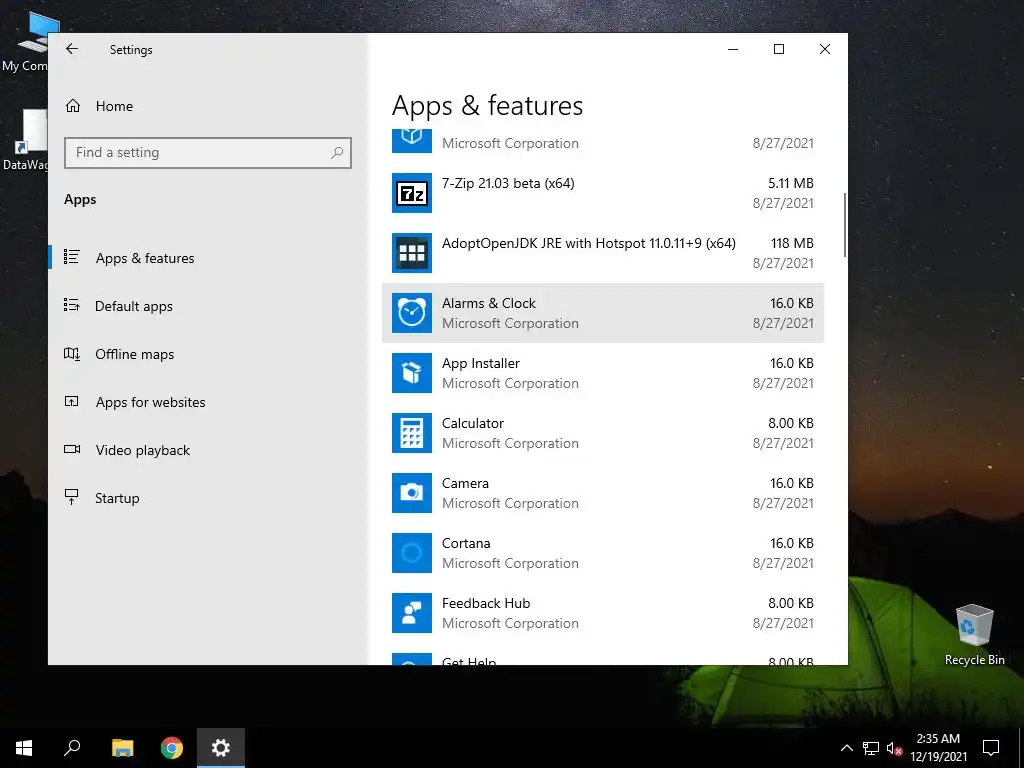Click the Cortana circle icon
The height and width of the screenshot is (768, 1024).
tap(411, 553)
